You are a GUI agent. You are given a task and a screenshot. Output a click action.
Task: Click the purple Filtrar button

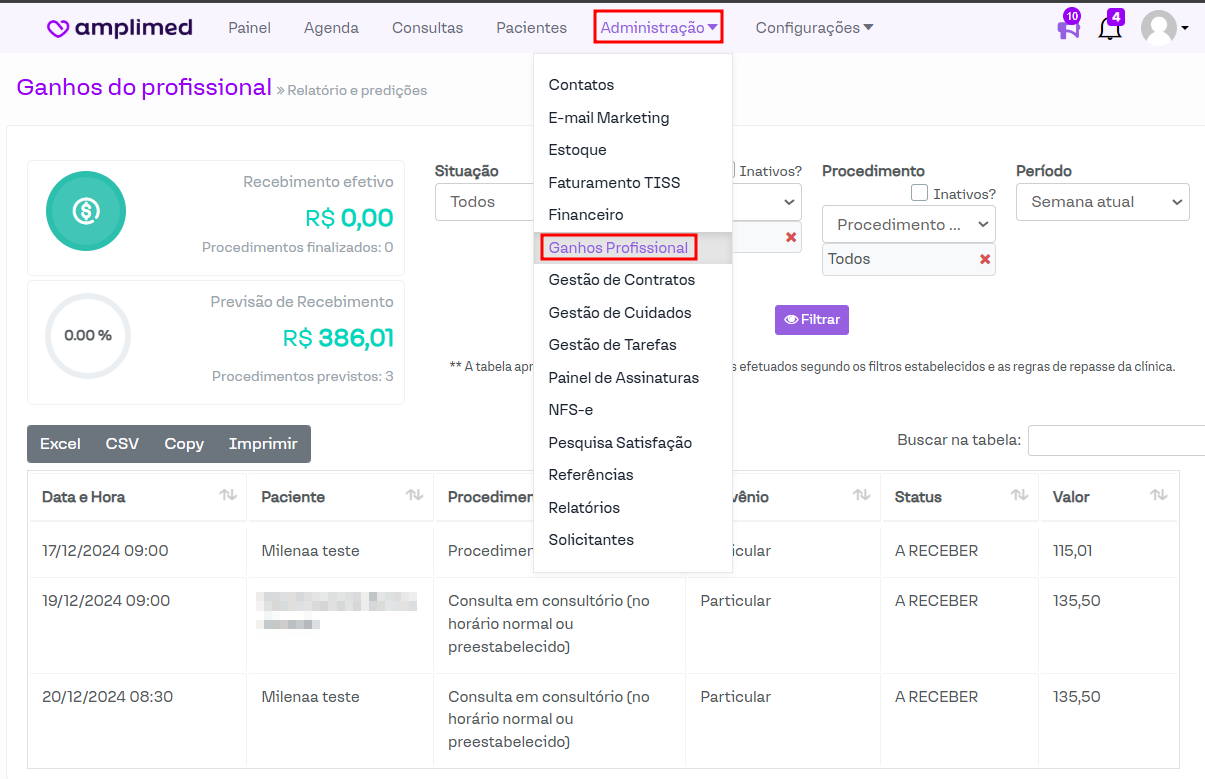coord(811,320)
